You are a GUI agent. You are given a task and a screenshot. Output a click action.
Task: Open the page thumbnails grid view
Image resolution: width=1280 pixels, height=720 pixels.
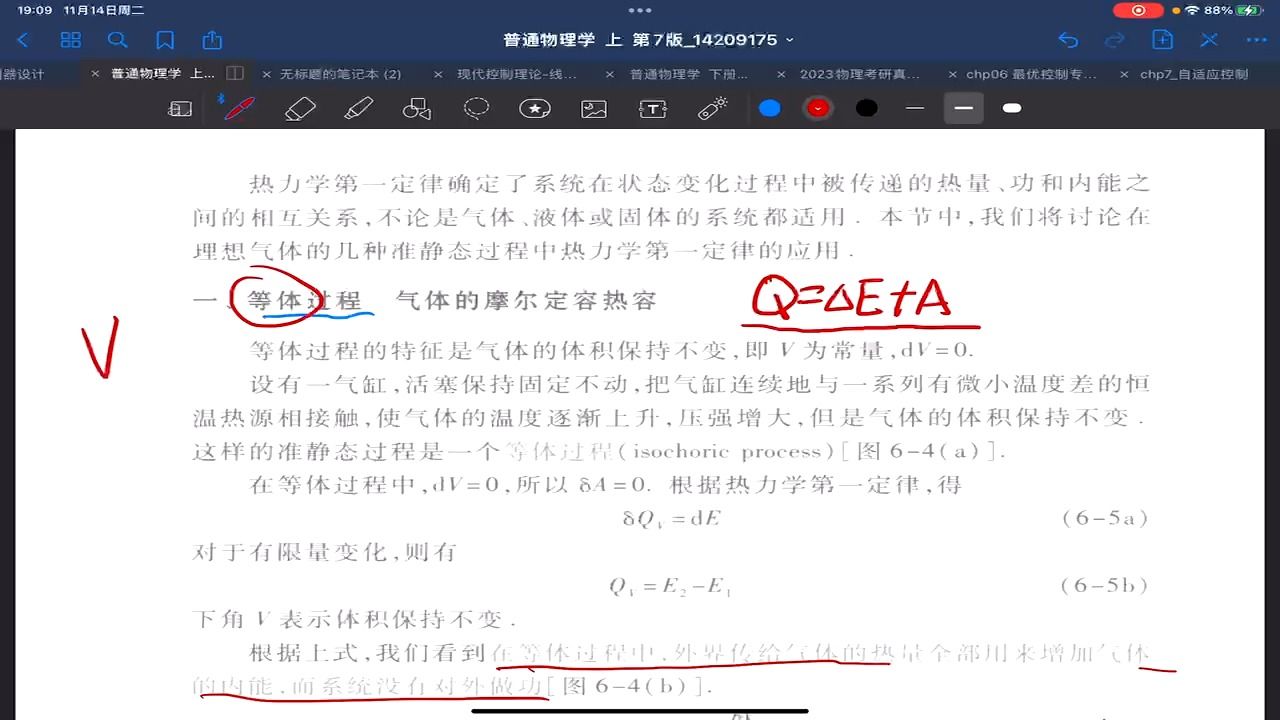click(x=71, y=40)
